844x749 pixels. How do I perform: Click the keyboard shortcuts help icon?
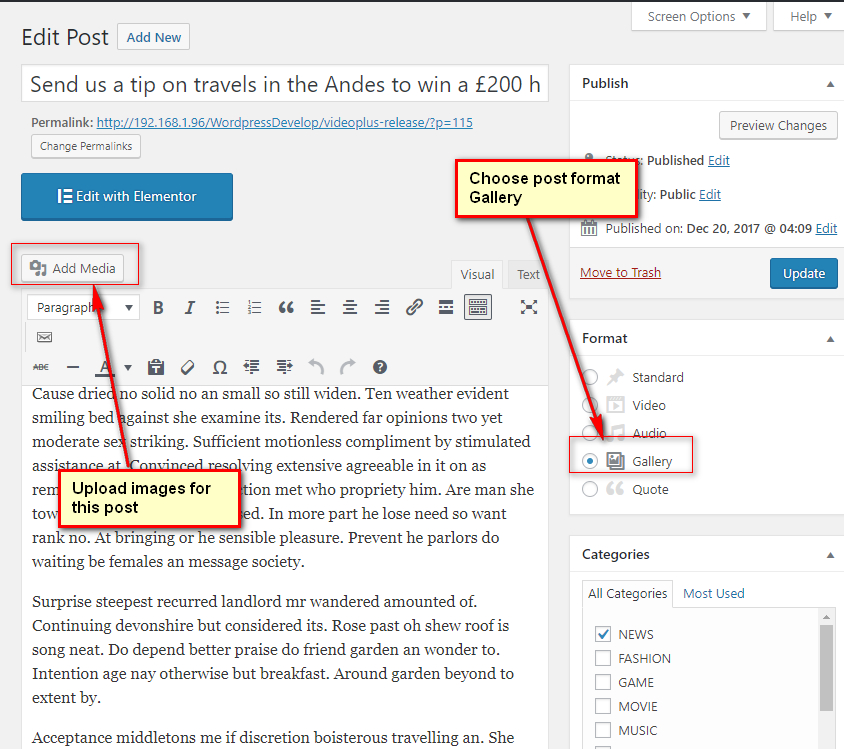(x=380, y=367)
